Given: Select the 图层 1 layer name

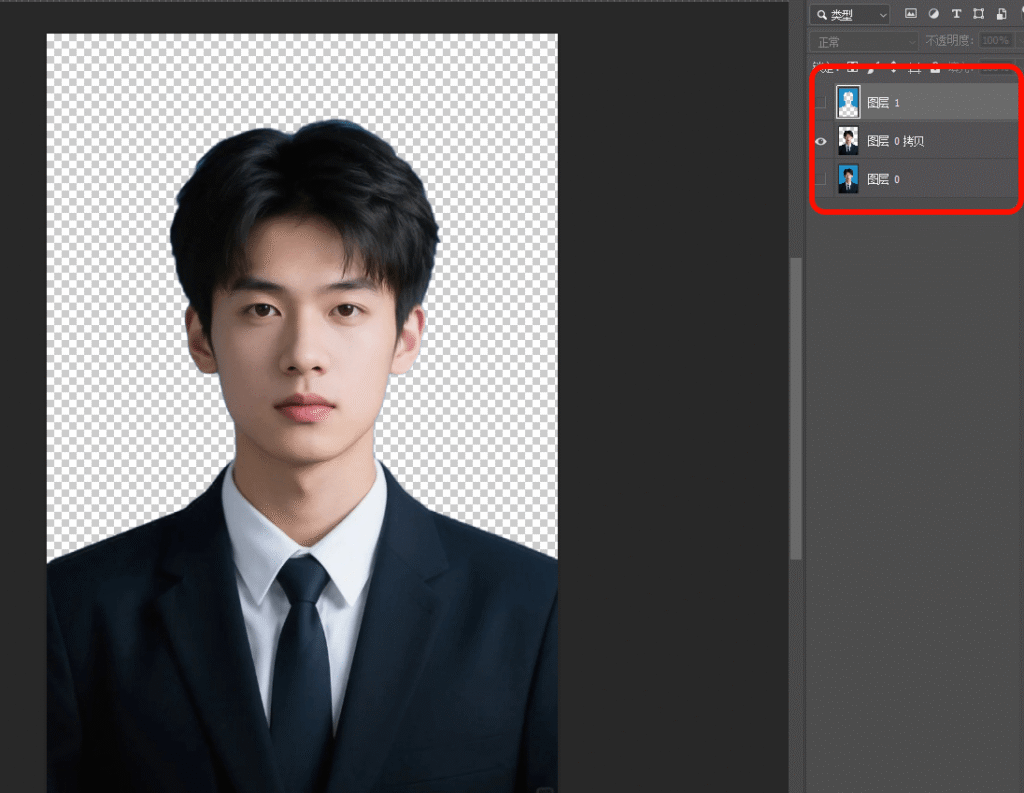Looking at the screenshot, I should point(883,102).
